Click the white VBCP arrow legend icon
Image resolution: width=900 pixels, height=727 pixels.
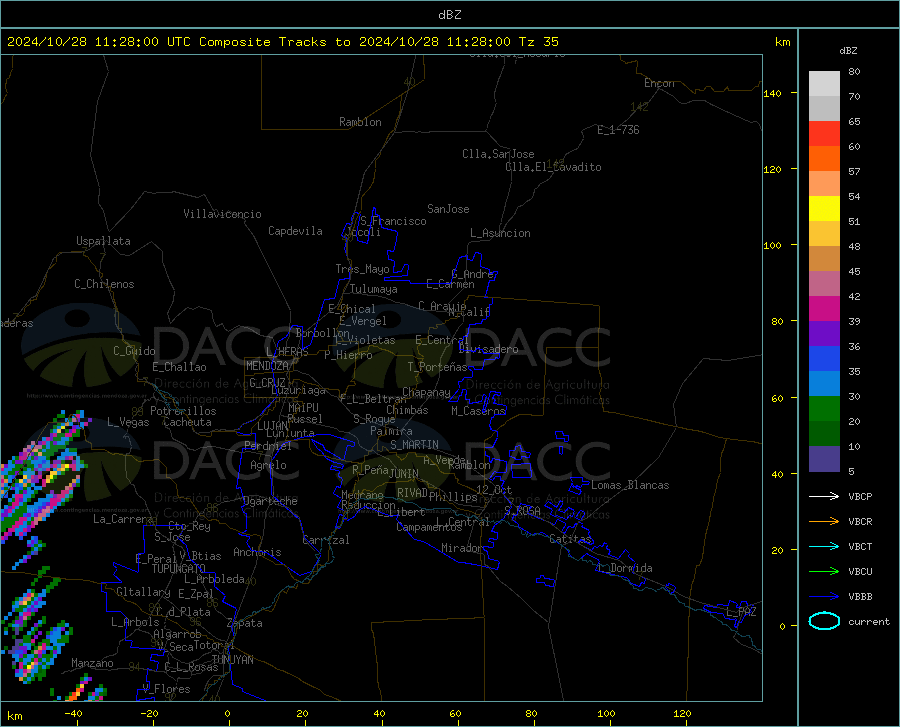tap(824, 496)
